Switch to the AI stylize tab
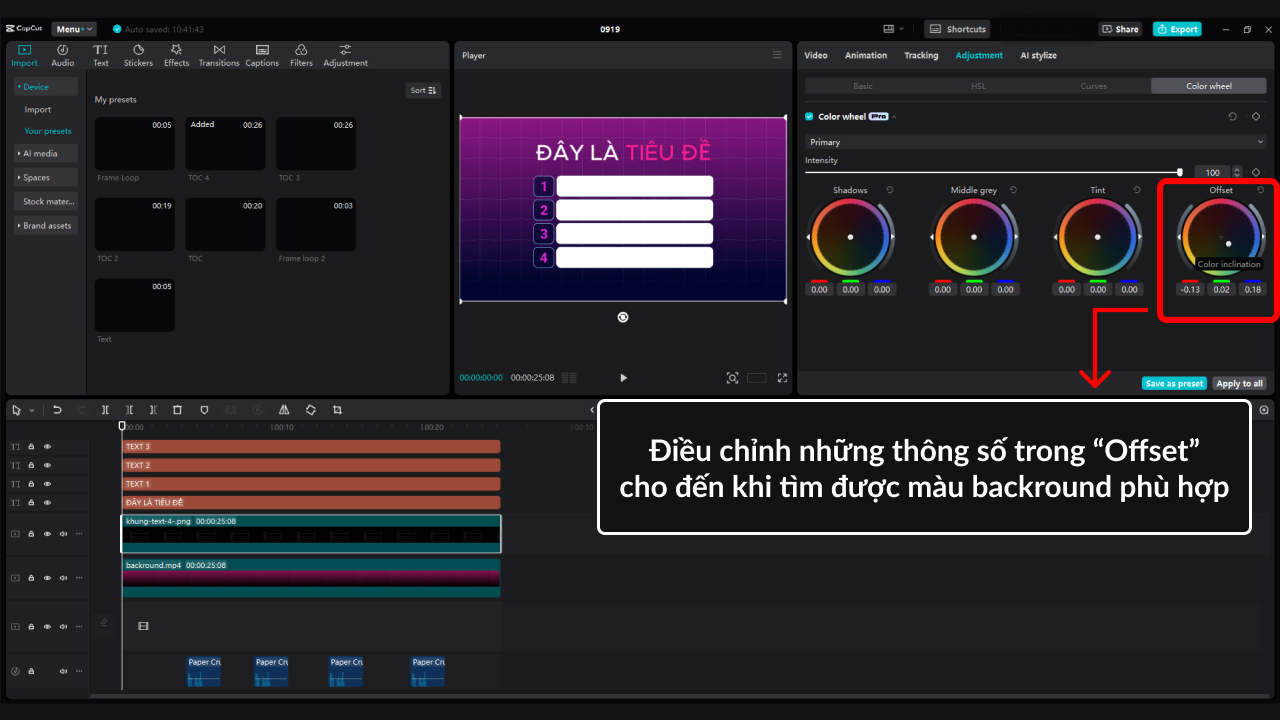Screen dimensions: 1280x720 1038,55
